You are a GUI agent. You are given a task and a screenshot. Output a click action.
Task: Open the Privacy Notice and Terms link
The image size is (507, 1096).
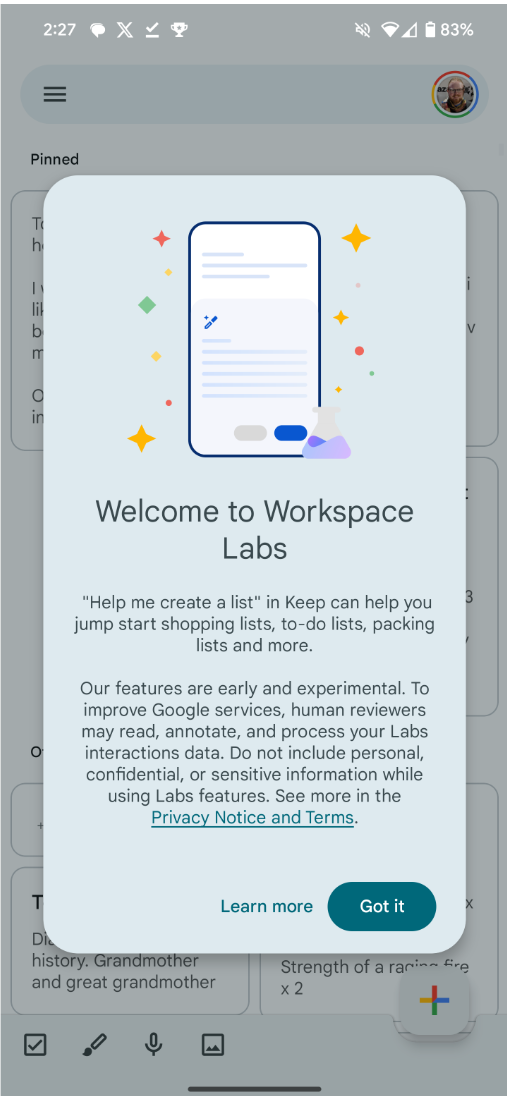[252, 817]
